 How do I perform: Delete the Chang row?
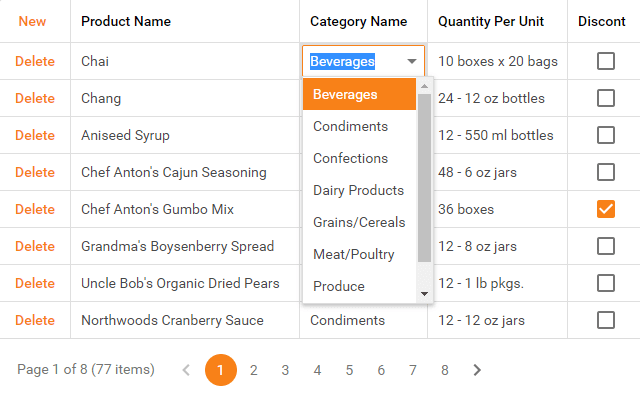(x=35, y=98)
